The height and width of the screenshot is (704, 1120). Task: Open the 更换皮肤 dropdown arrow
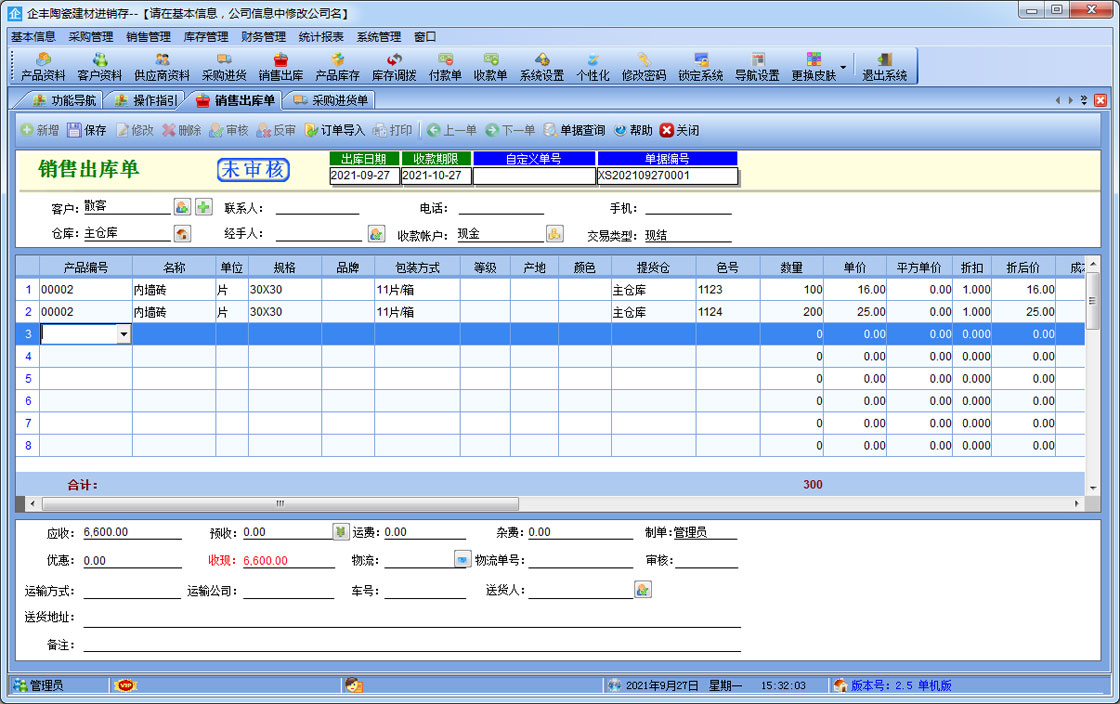(843, 68)
